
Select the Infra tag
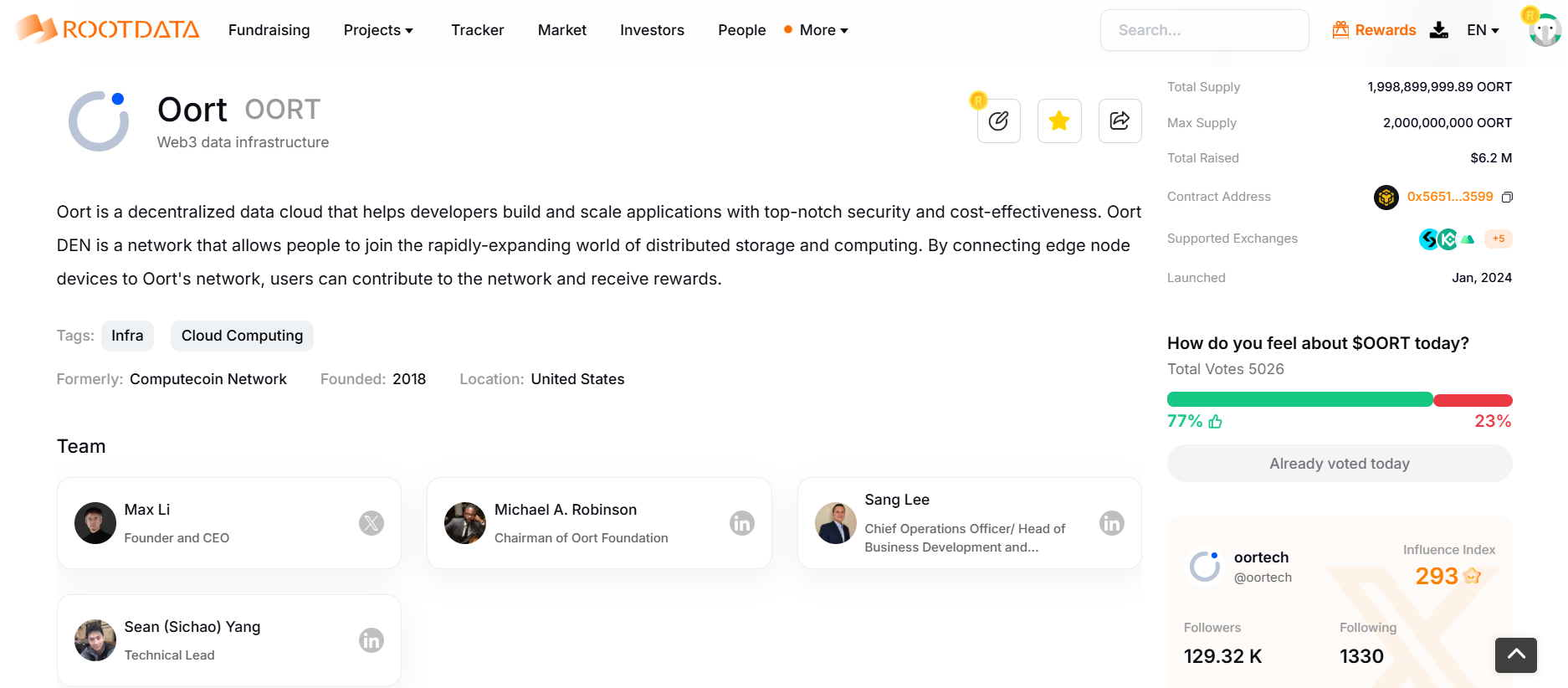pos(127,336)
